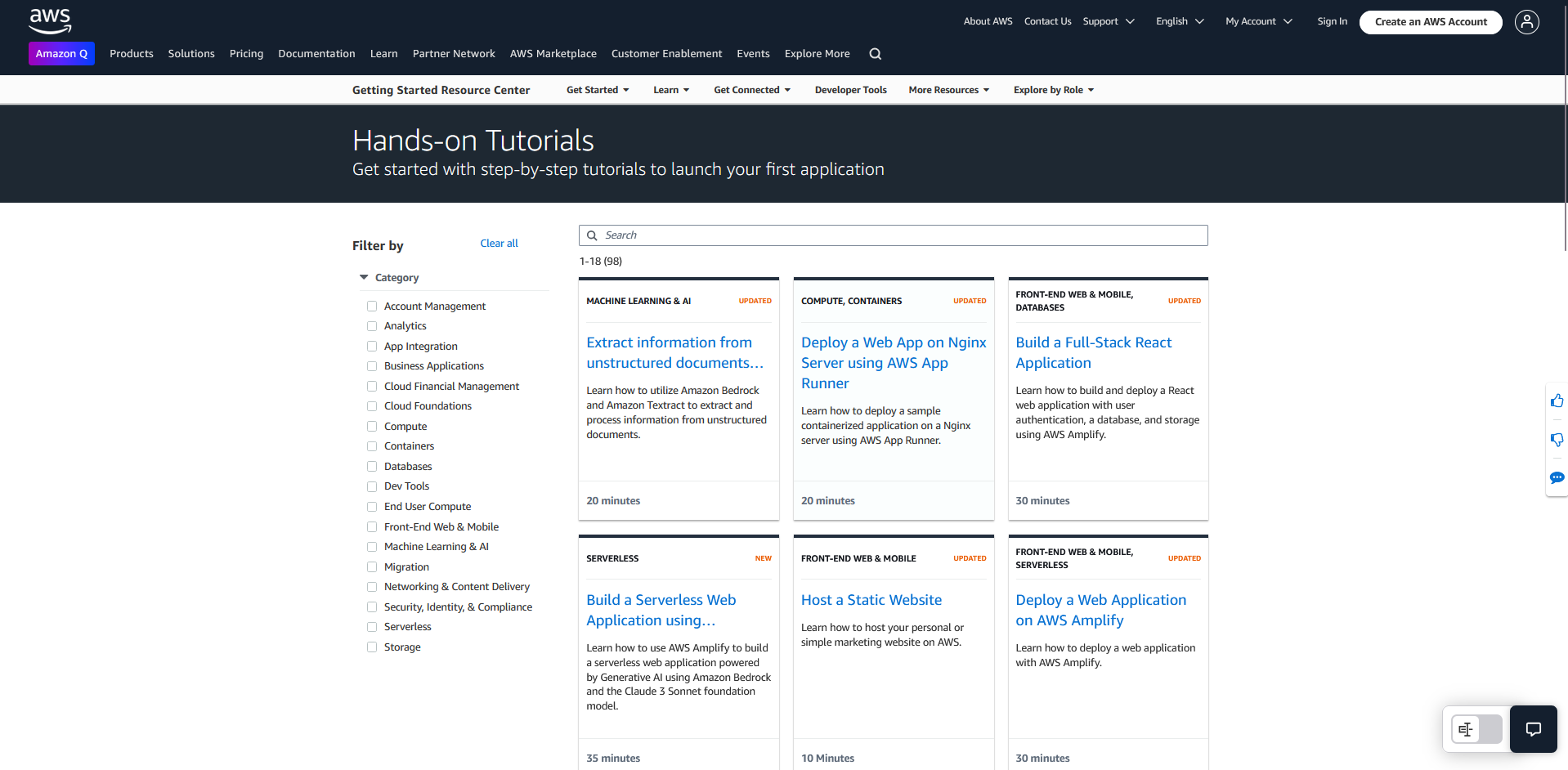1568x770 pixels.
Task: Click the Sign In link
Action: coord(1332,21)
